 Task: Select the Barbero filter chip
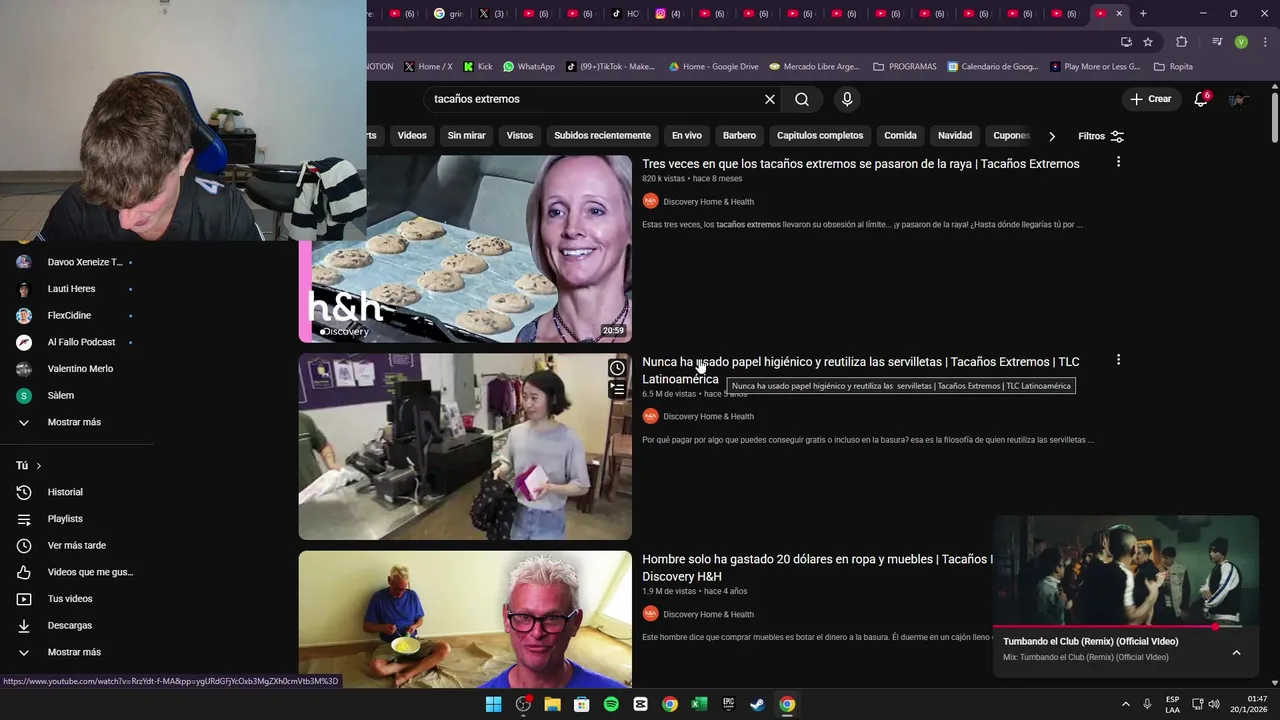point(739,136)
